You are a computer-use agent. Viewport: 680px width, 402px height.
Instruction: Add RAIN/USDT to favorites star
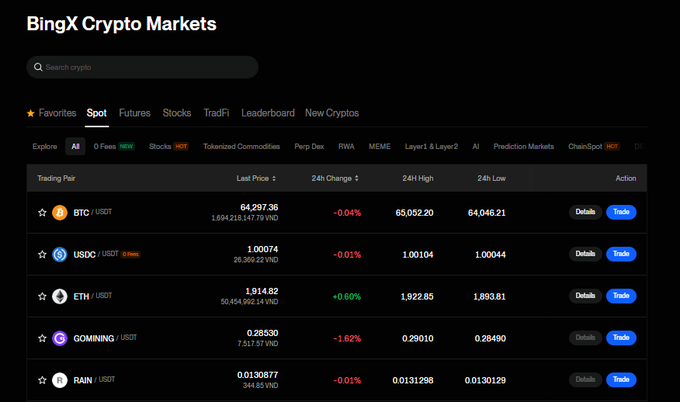[x=42, y=380]
